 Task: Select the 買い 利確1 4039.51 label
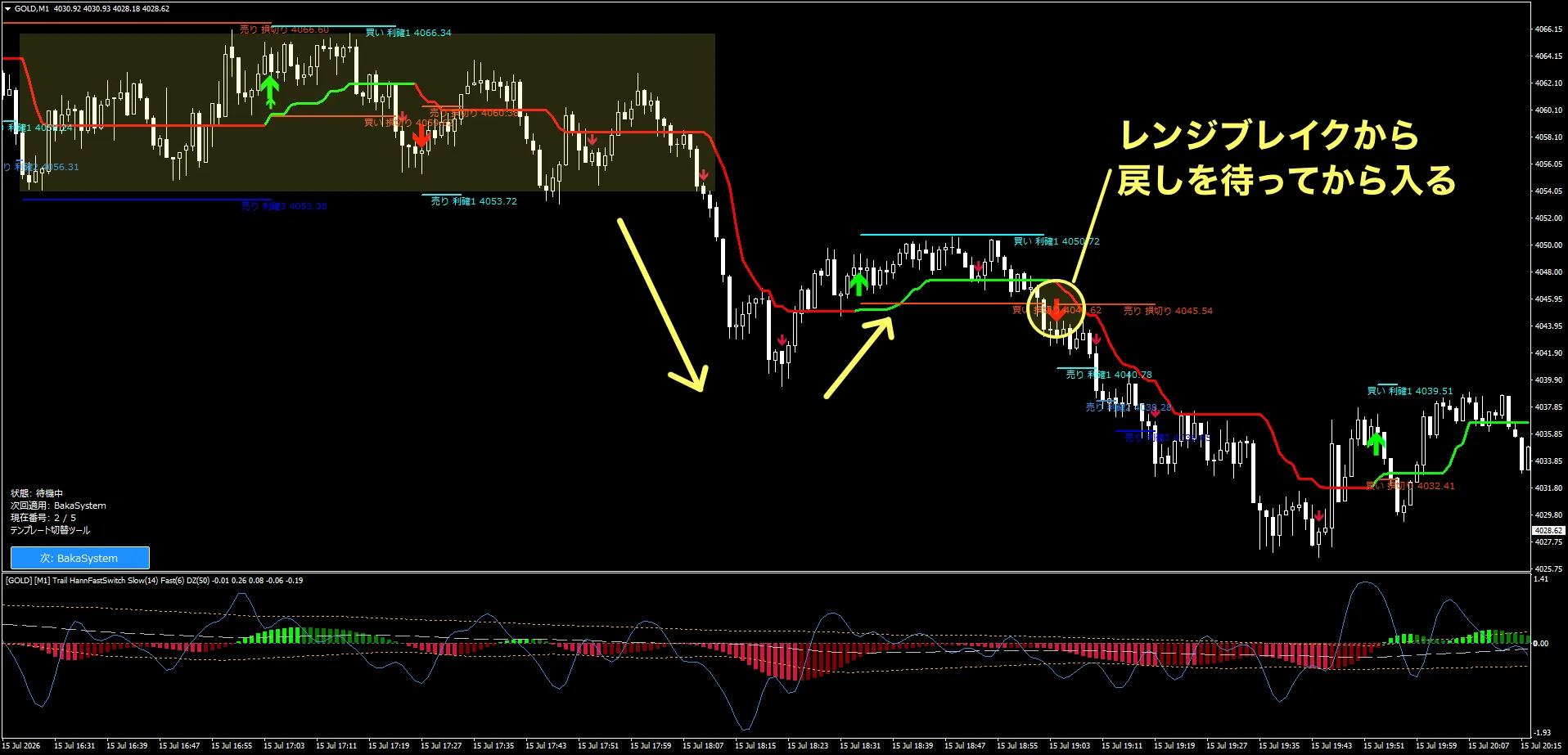[x=1410, y=391]
